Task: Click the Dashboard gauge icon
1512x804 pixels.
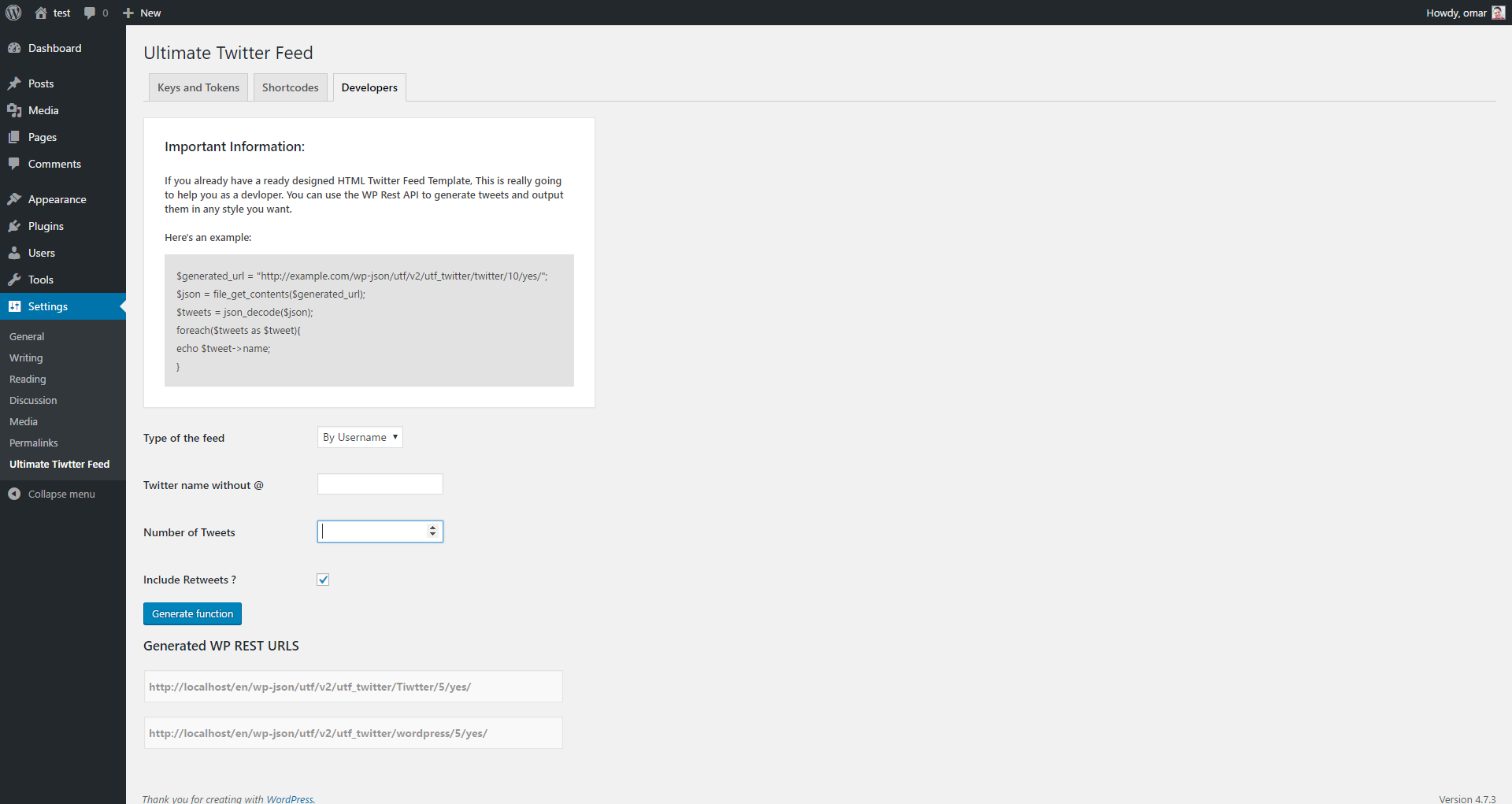Action: pyautogui.click(x=14, y=48)
